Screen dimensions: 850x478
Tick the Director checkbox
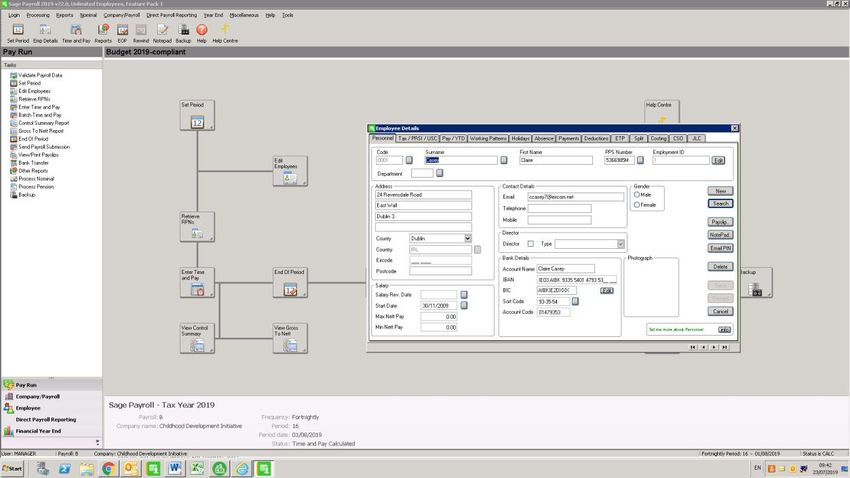tap(530, 243)
